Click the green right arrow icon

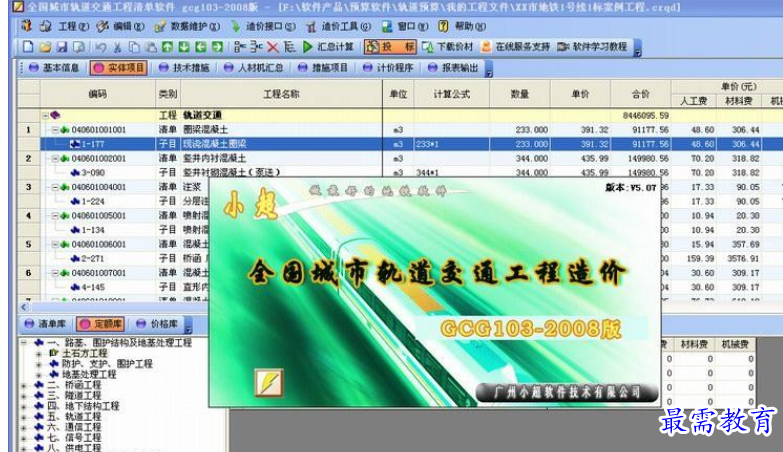[217, 47]
